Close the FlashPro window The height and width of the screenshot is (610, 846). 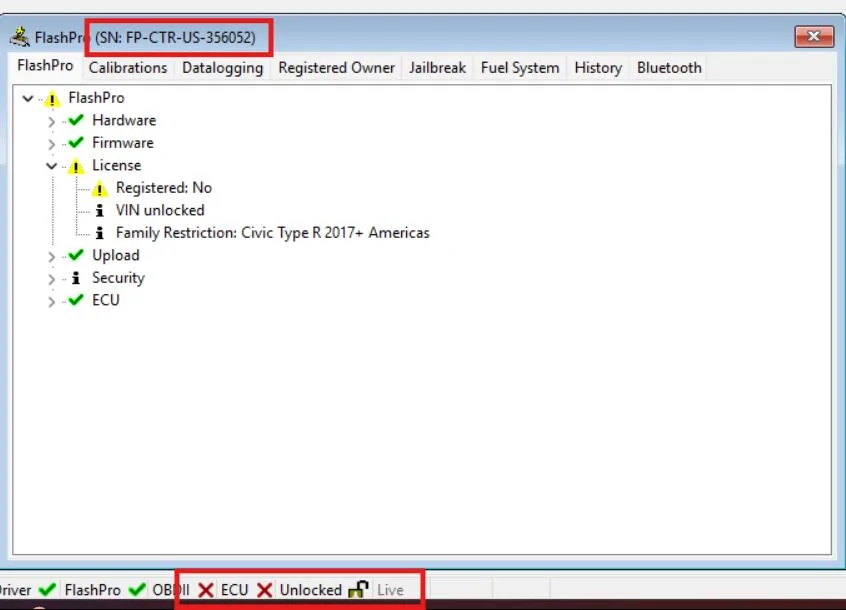[814, 36]
